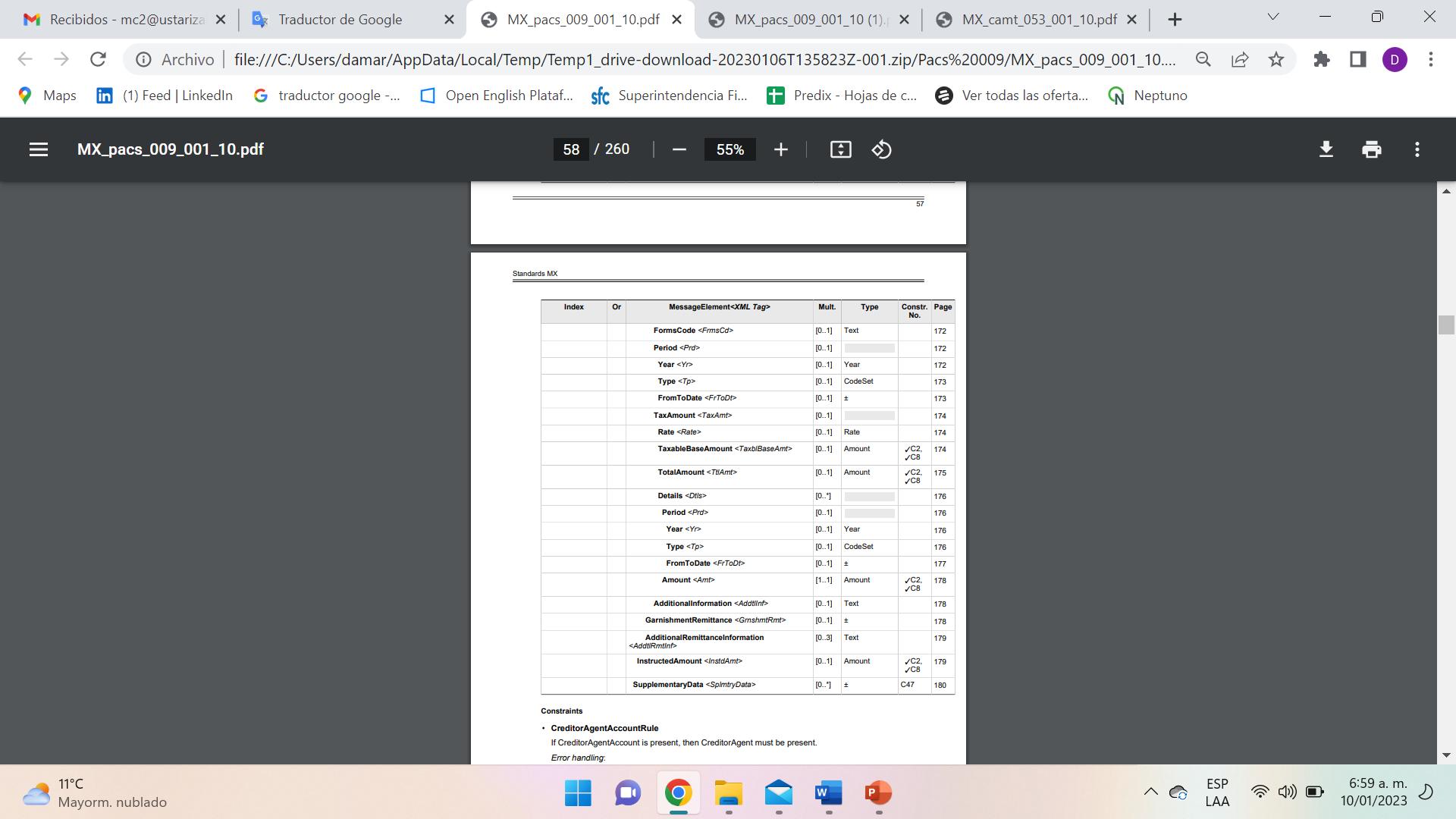This screenshot has height=819, width=1456.
Task: Switch to Traductor de Google tab
Action: click(x=340, y=20)
